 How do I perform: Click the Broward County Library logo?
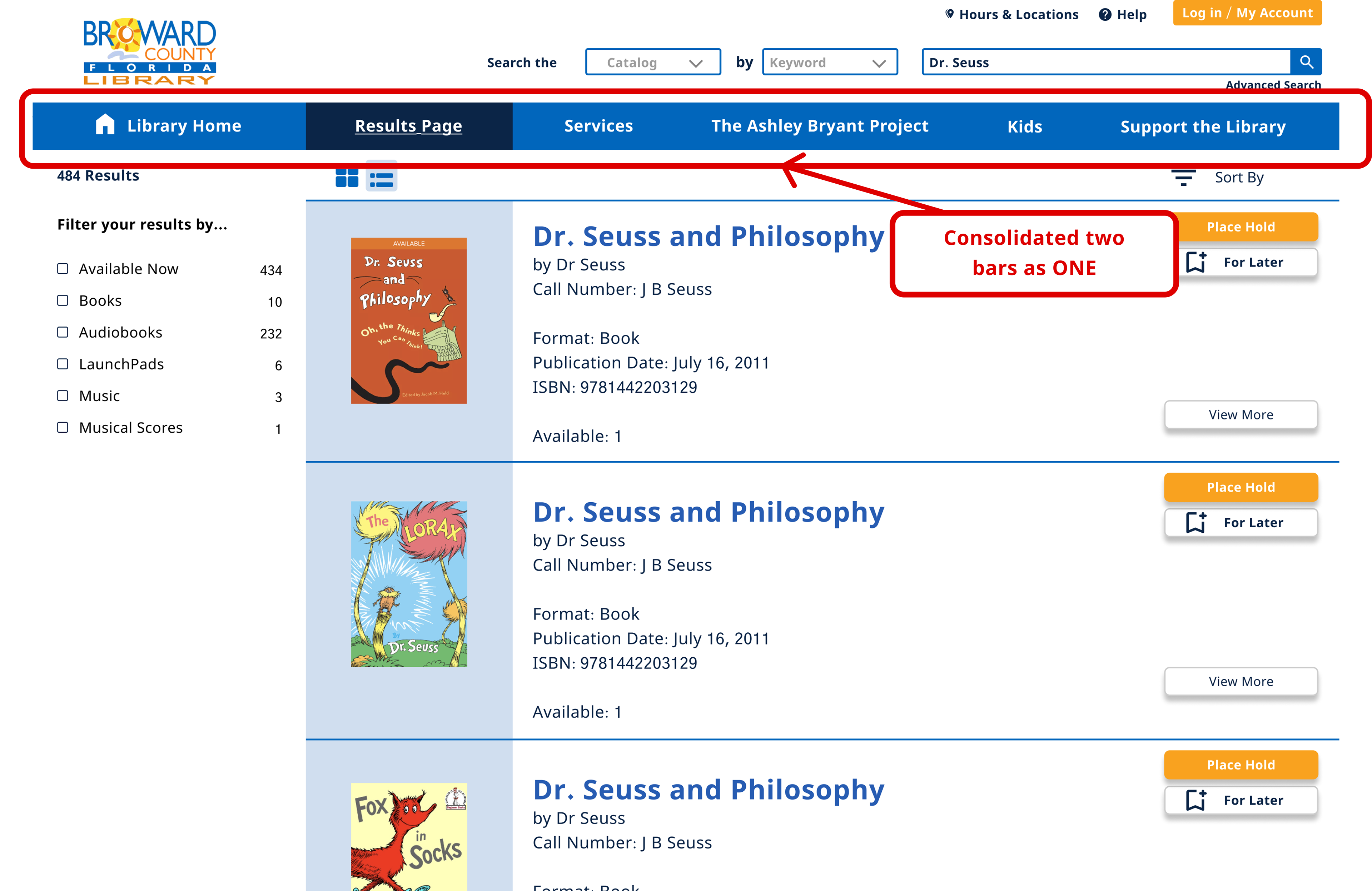(x=149, y=51)
